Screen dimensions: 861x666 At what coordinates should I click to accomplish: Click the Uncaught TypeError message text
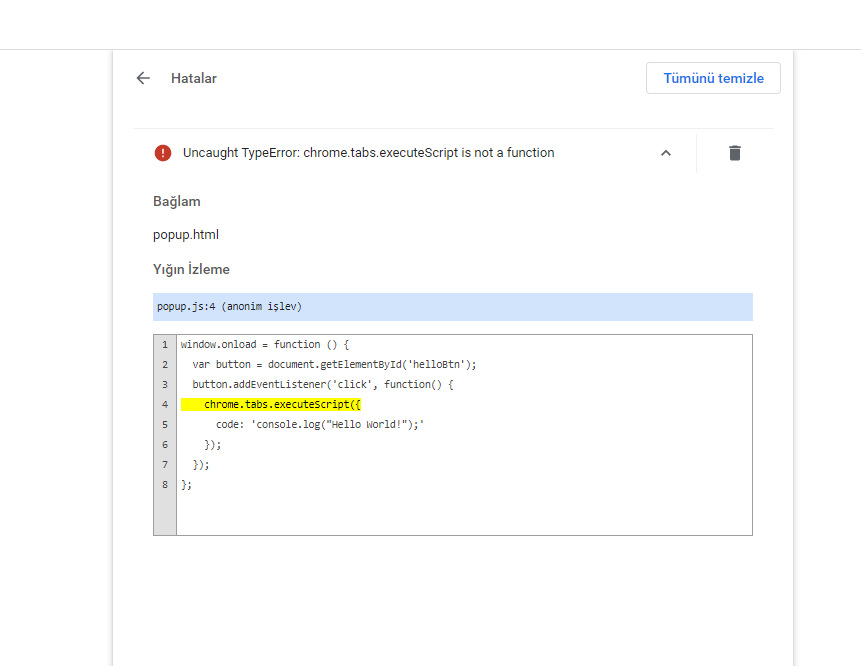pyautogui.click(x=368, y=153)
